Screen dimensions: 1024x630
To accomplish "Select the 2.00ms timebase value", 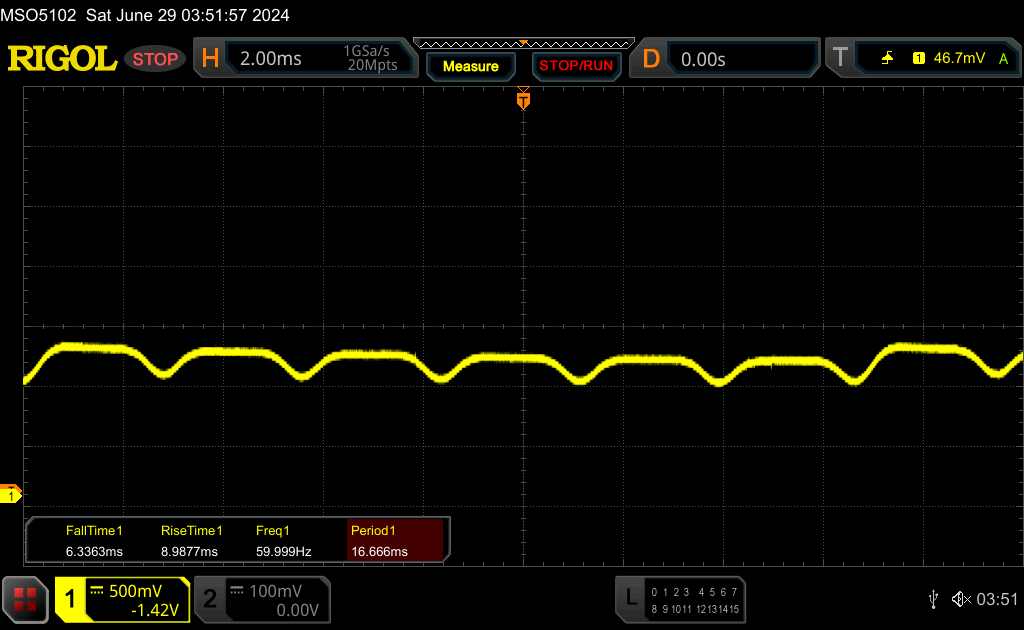I will [x=271, y=59].
